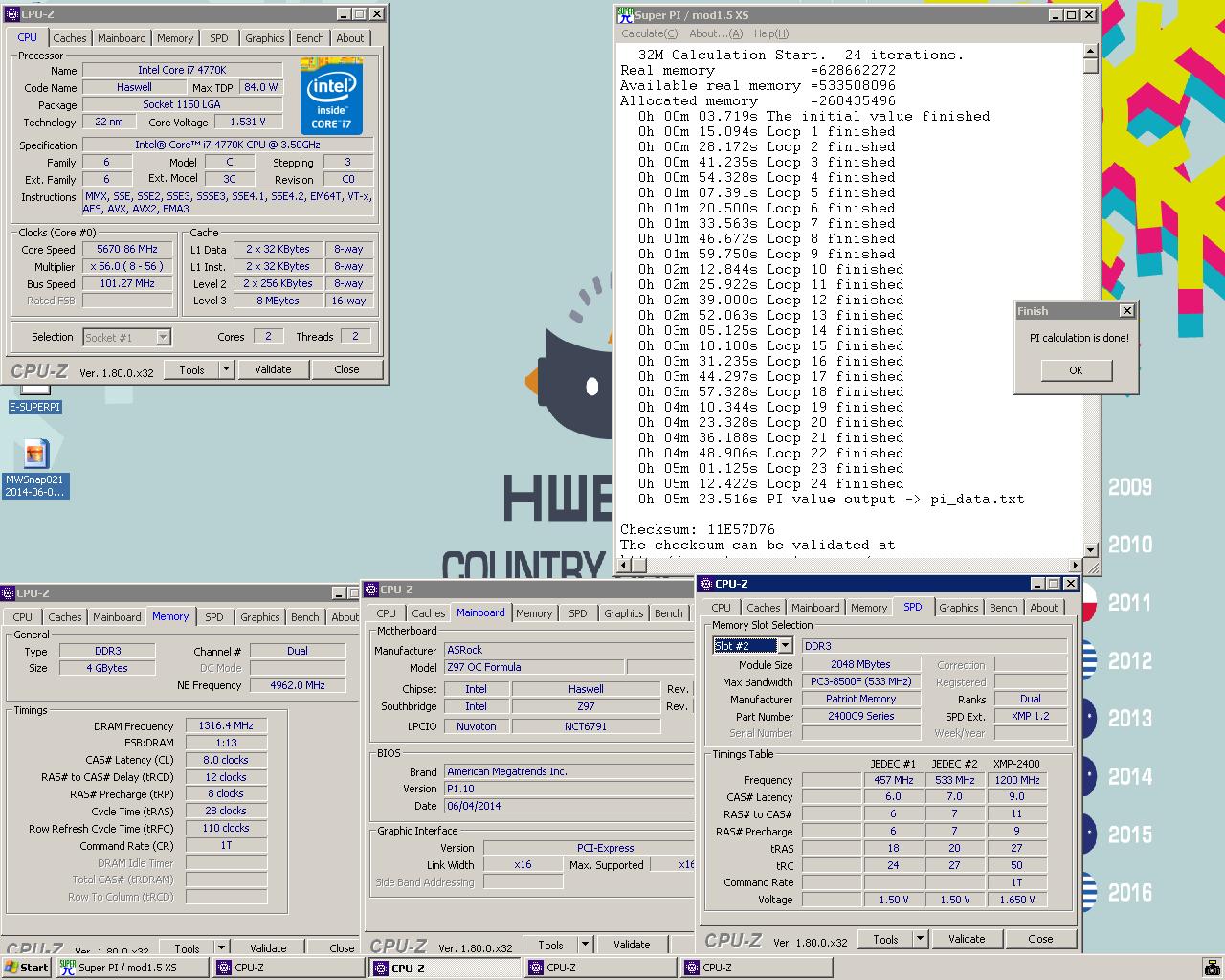1225x980 pixels.
Task: Open About tab in SPD CPU-Z window
Action: click(1044, 608)
